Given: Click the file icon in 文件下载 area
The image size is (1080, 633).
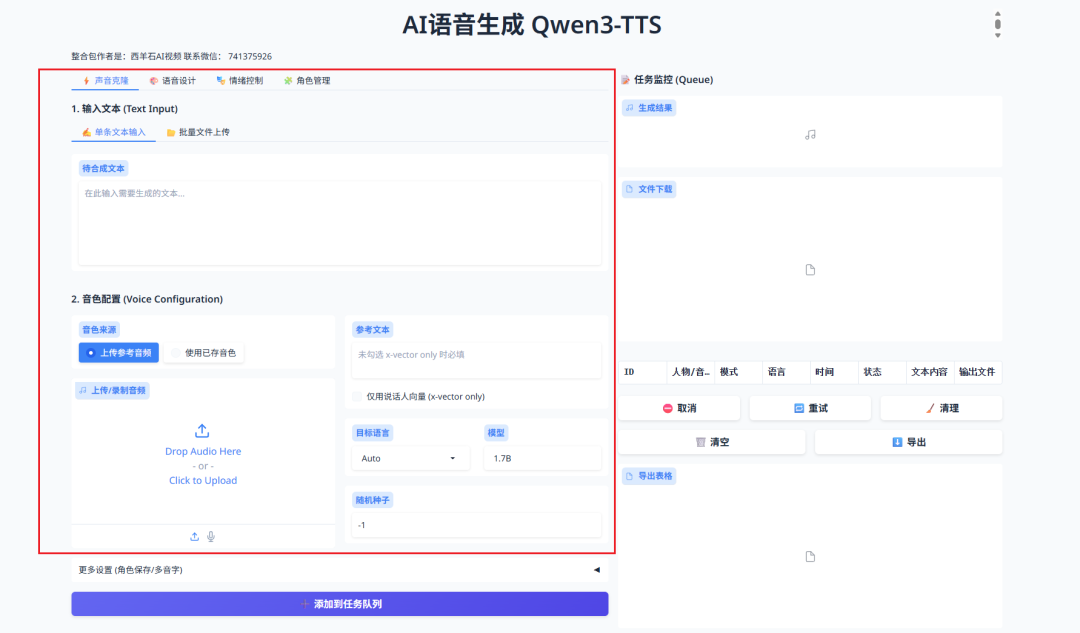Looking at the screenshot, I should pos(810,269).
